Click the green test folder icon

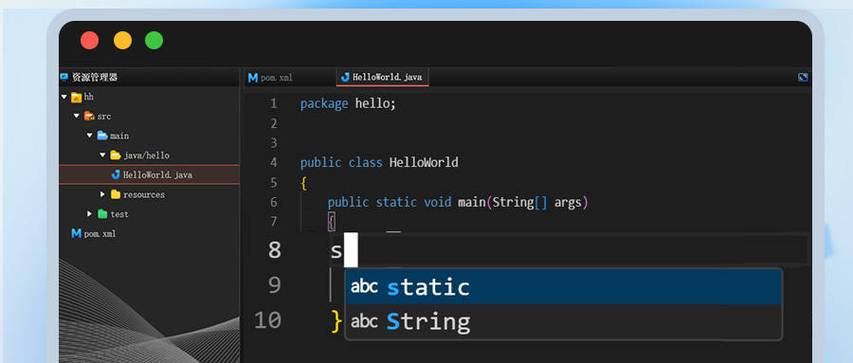pos(102,214)
